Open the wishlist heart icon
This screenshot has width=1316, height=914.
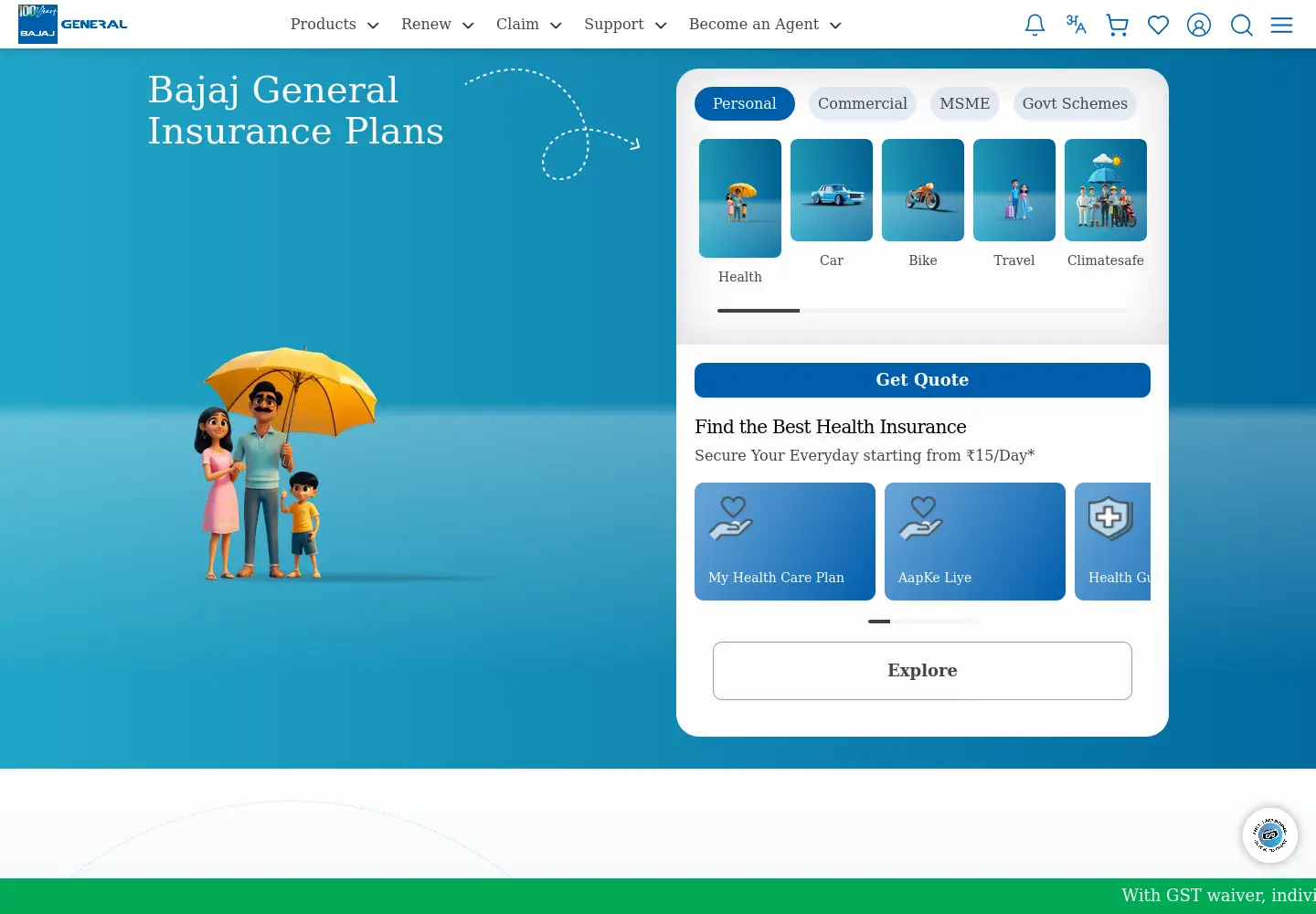pos(1158,25)
